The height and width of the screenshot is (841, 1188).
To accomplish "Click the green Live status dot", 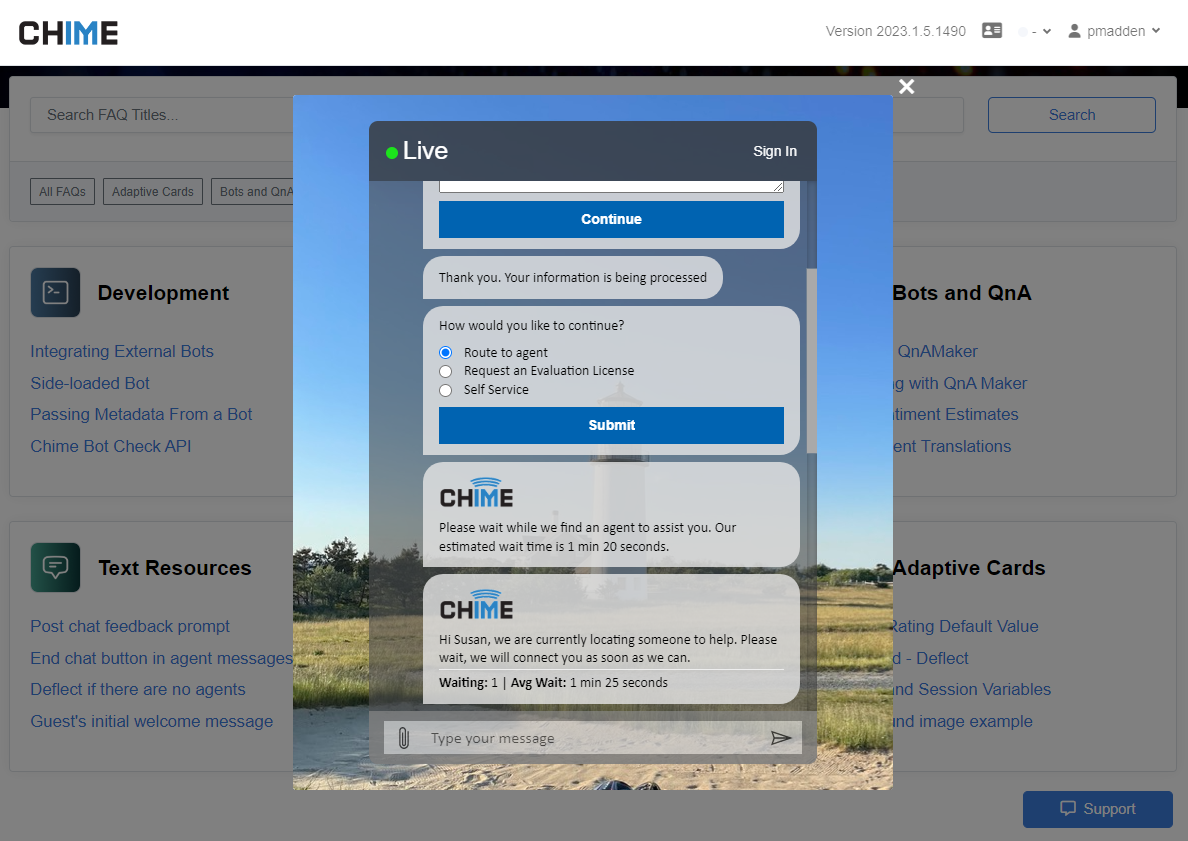I will tap(392, 153).
